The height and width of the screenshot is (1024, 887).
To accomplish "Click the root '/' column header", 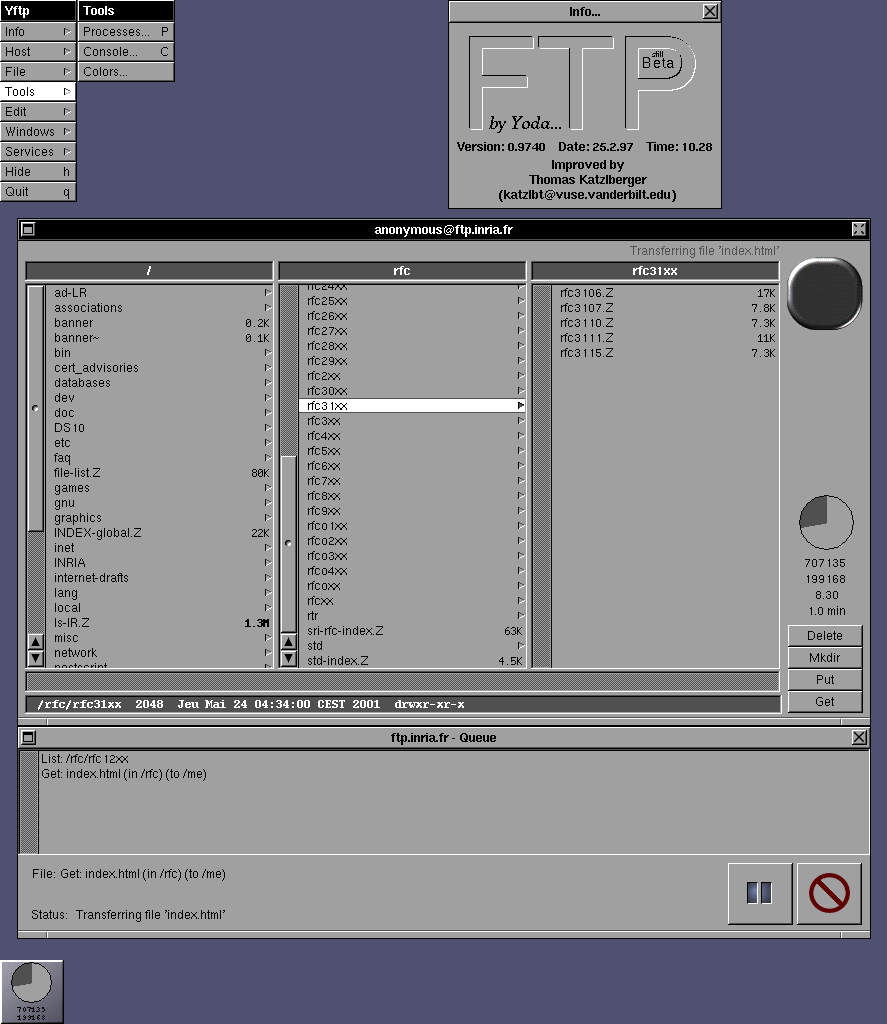I will click(149, 270).
